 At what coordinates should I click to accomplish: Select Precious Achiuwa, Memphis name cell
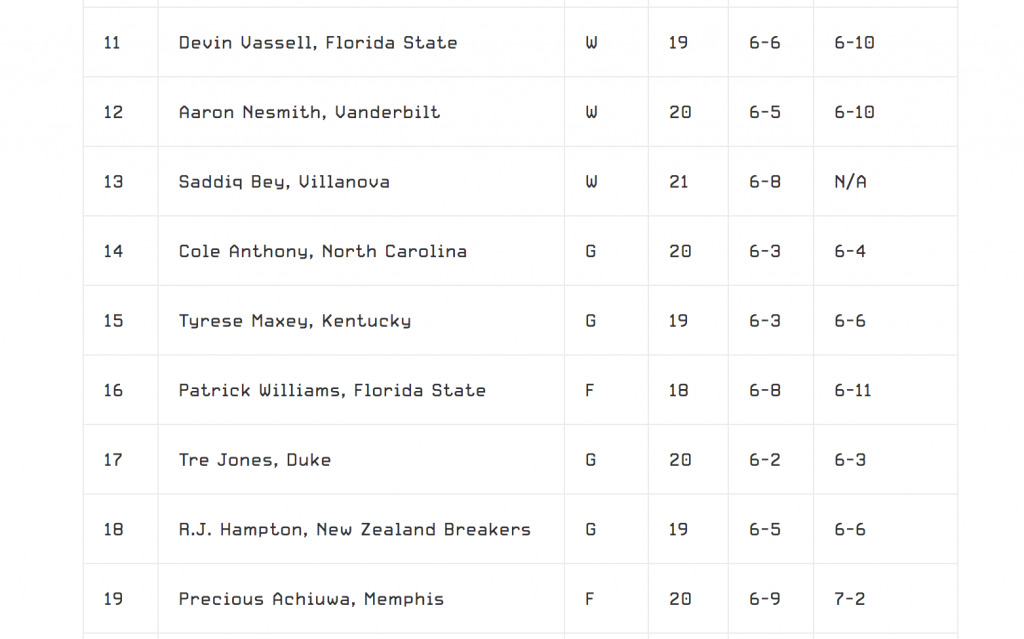361,599
